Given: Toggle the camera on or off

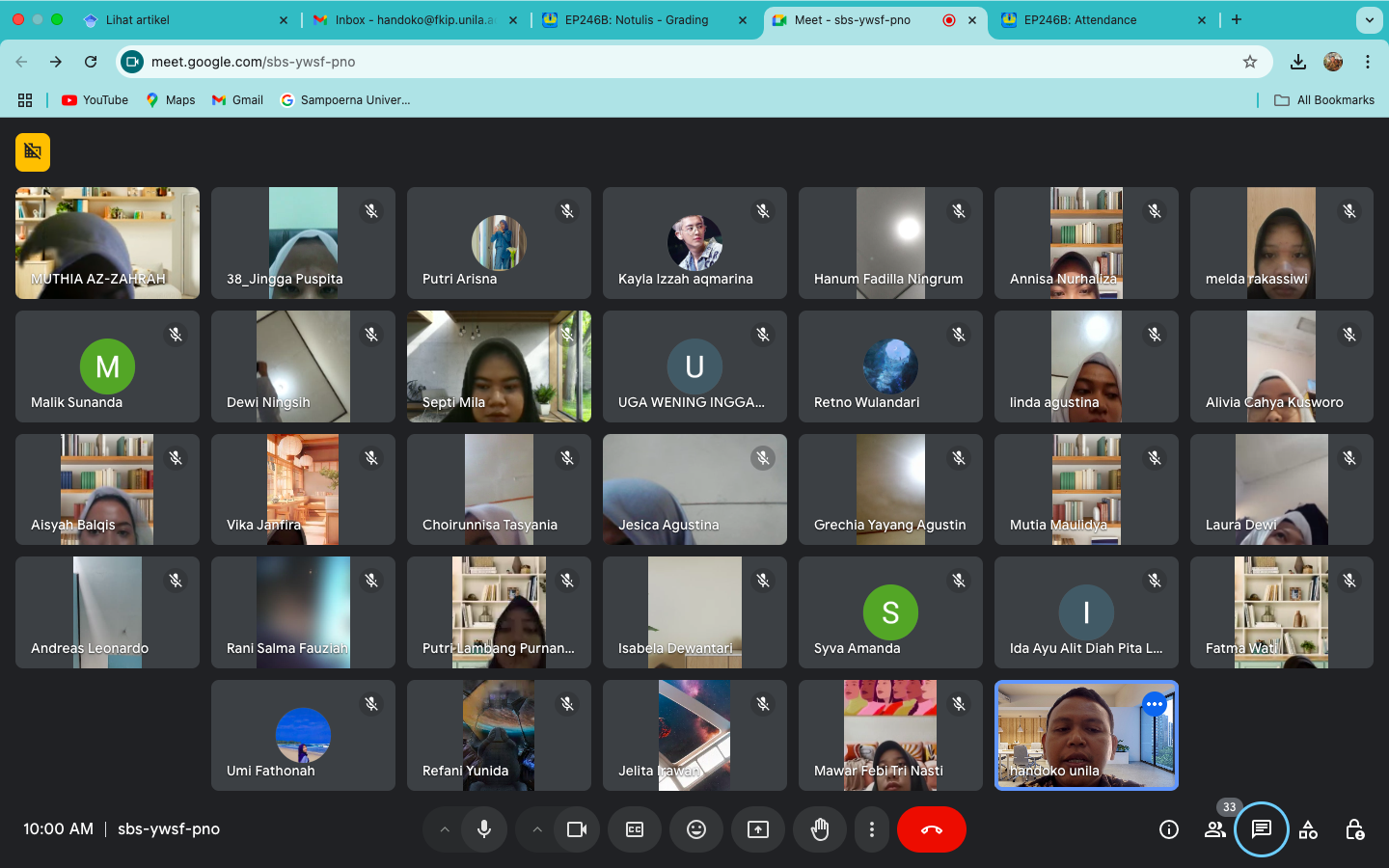Looking at the screenshot, I should (577, 829).
